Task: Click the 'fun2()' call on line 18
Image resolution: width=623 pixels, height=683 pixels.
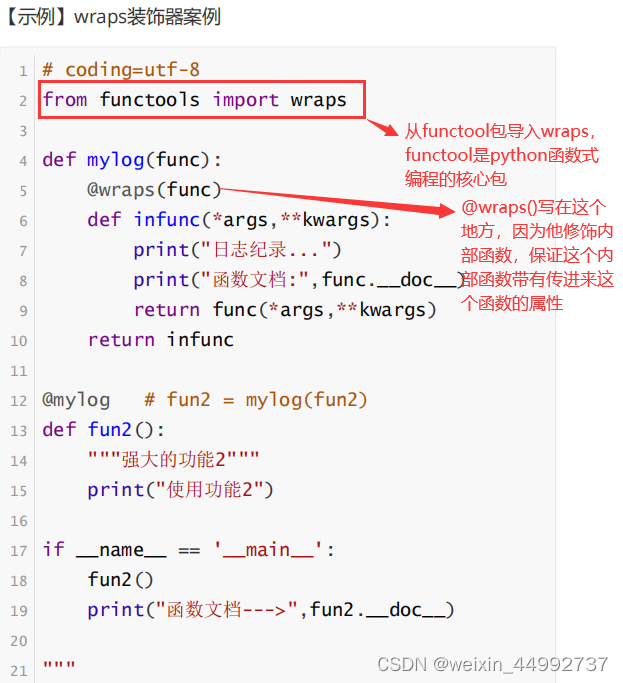Action: [121, 580]
